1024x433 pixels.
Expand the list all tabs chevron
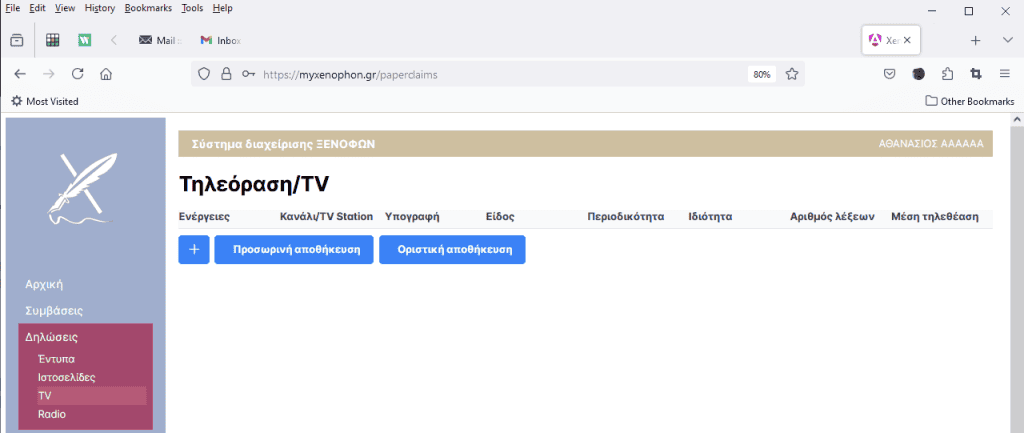coord(1005,40)
